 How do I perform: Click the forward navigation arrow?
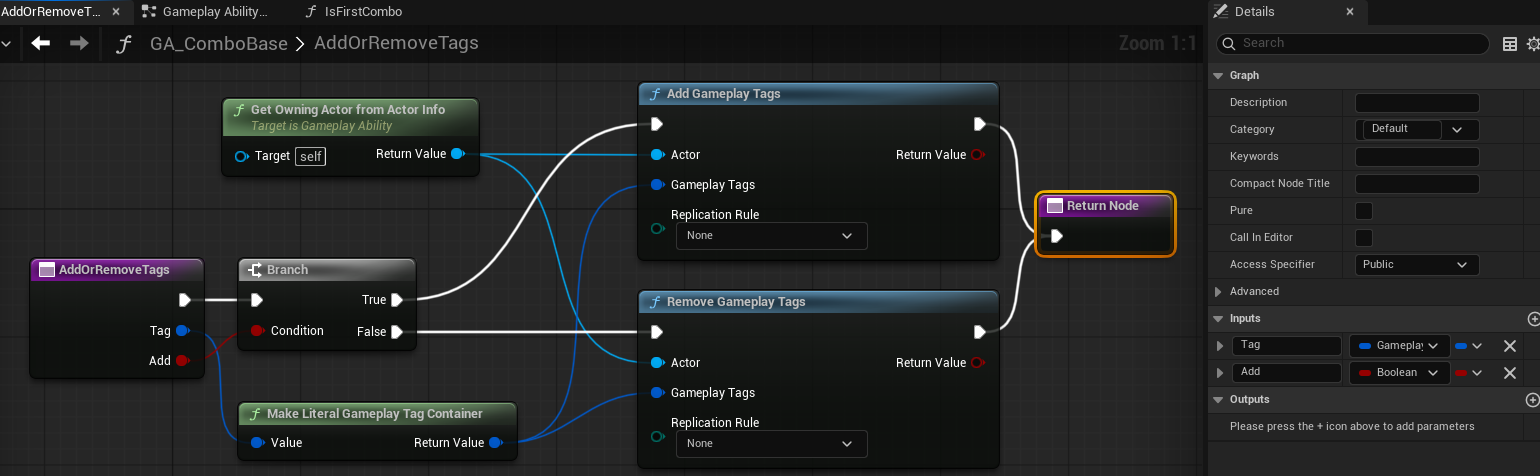coord(79,43)
